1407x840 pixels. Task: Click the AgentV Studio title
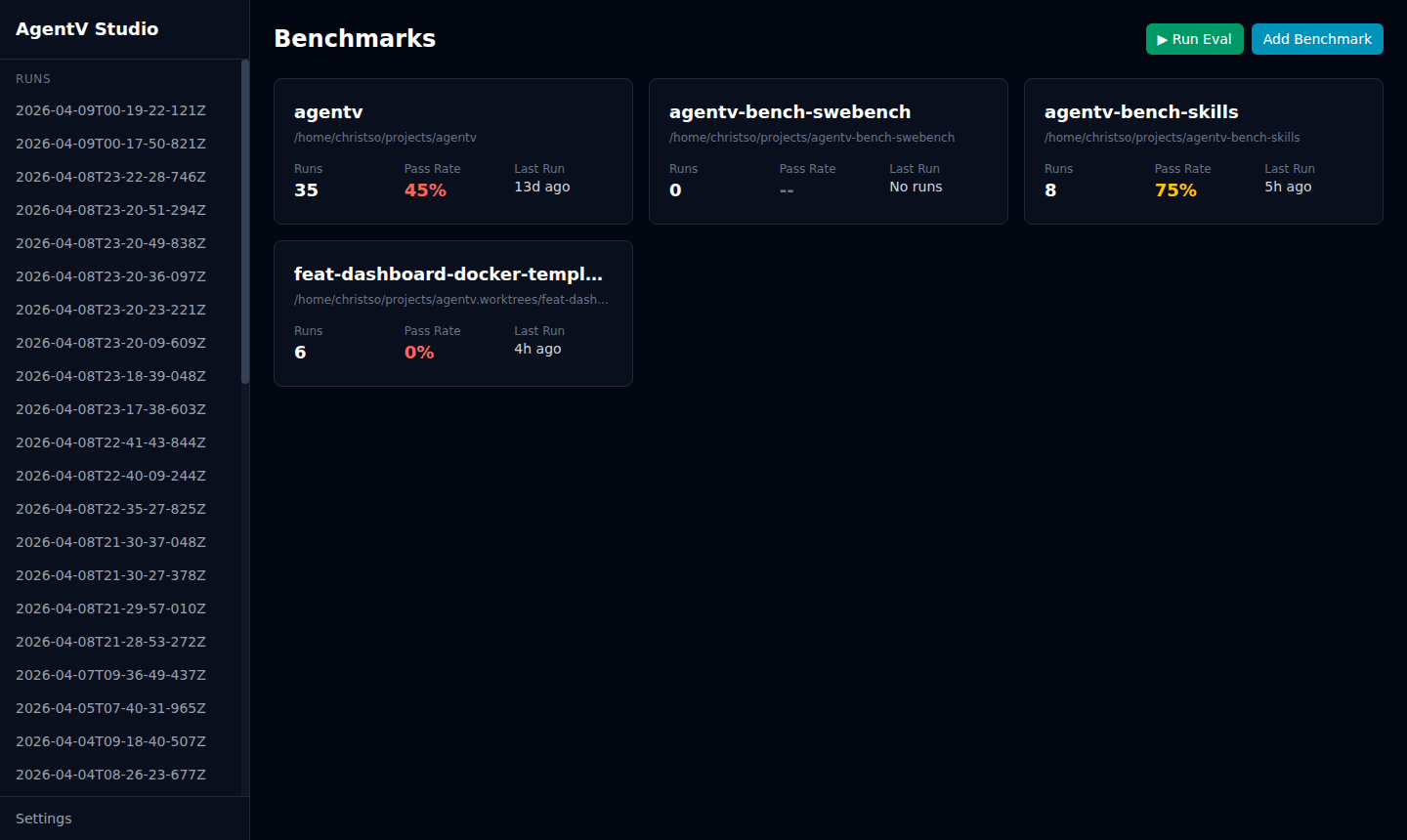87,28
